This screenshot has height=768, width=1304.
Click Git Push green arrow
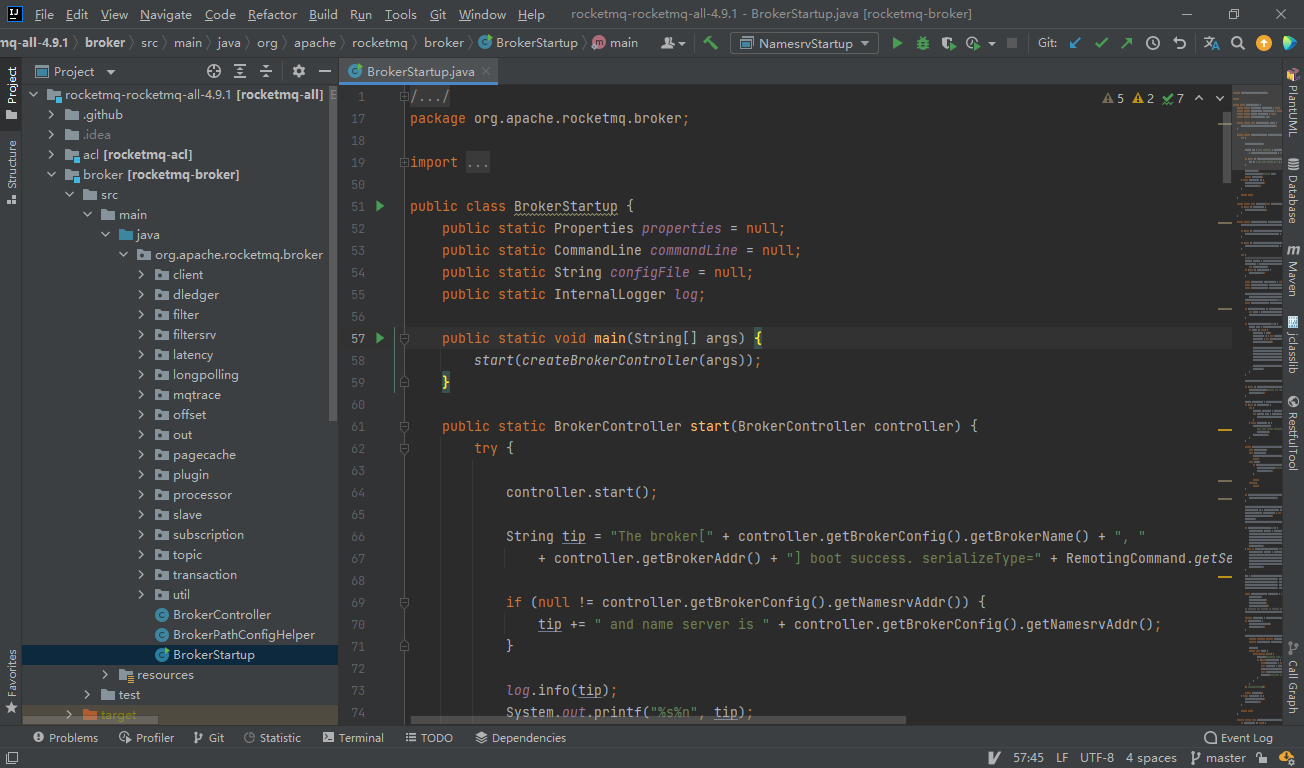(1127, 43)
